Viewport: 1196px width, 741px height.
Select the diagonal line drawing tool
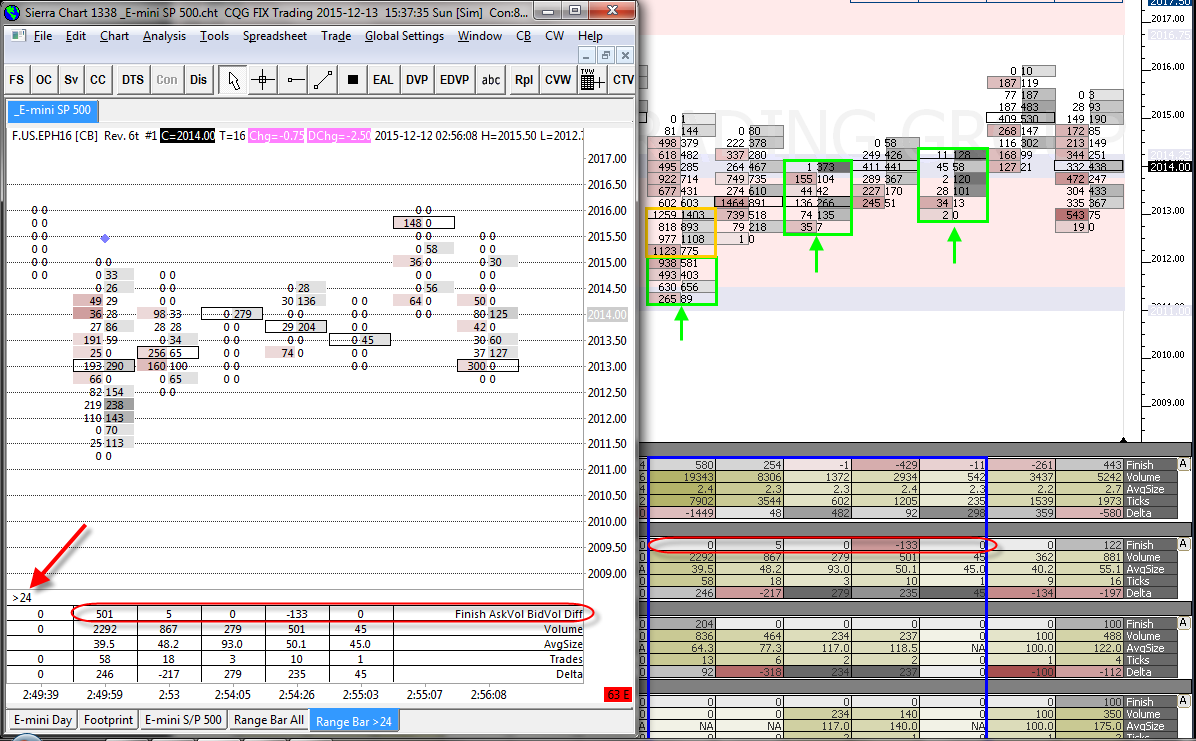click(x=323, y=79)
